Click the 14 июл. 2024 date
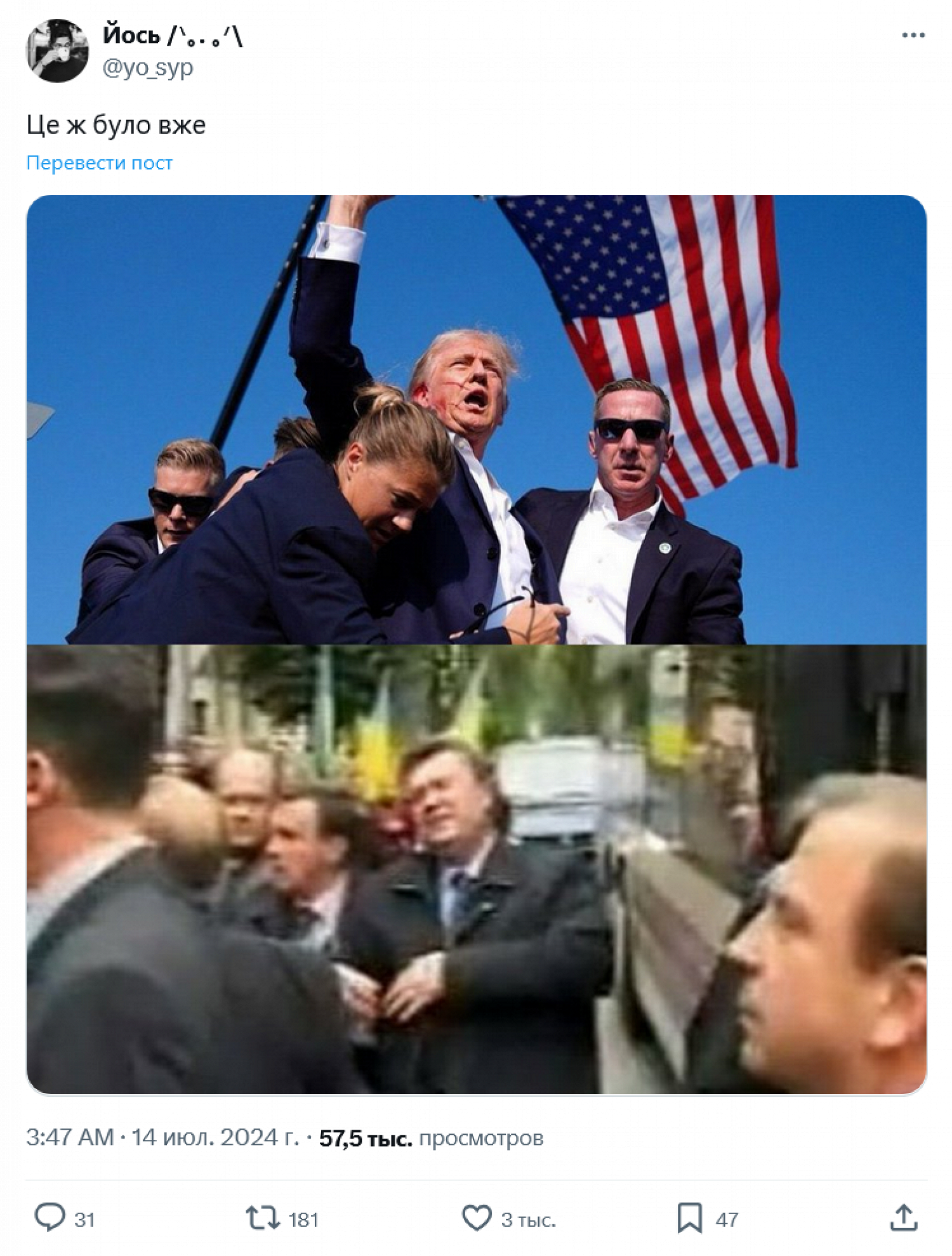Image resolution: width=952 pixels, height=1256 pixels. point(215,1137)
